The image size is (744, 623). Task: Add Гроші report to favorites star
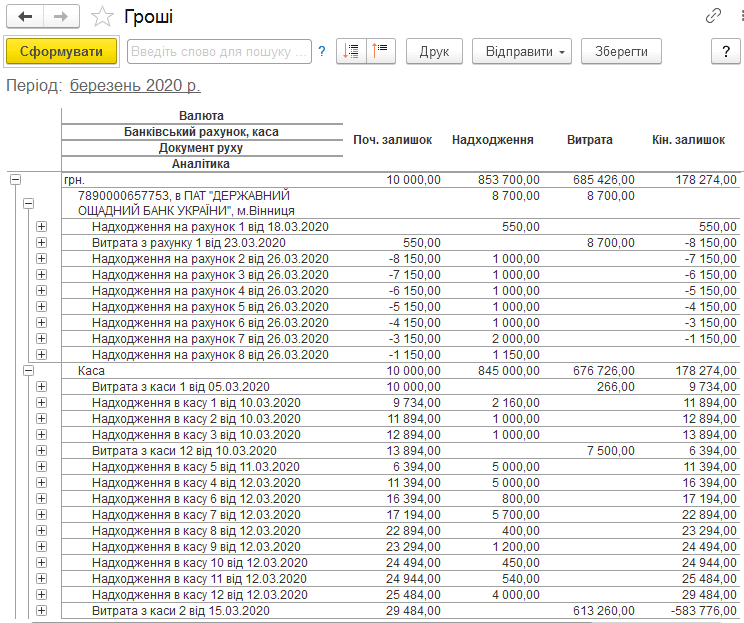click(x=102, y=17)
